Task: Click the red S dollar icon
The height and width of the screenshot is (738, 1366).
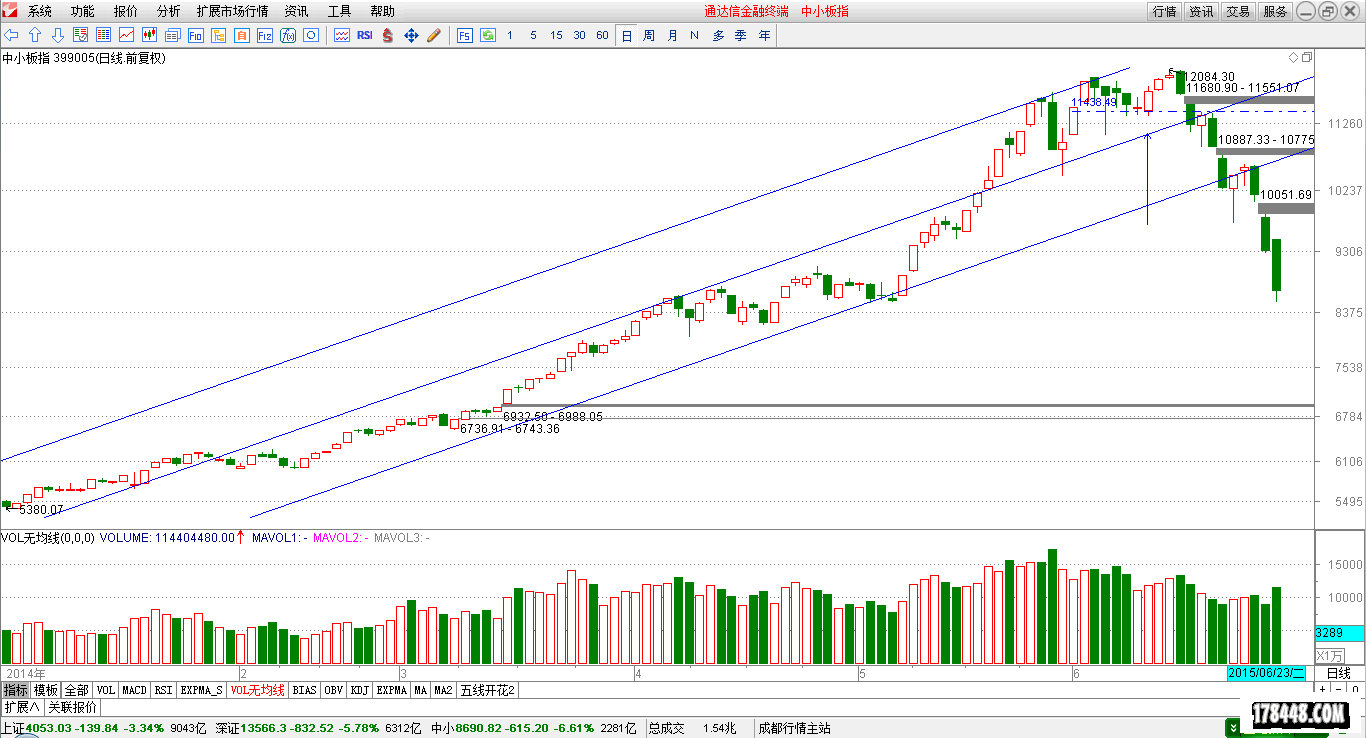Action: [388, 35]
